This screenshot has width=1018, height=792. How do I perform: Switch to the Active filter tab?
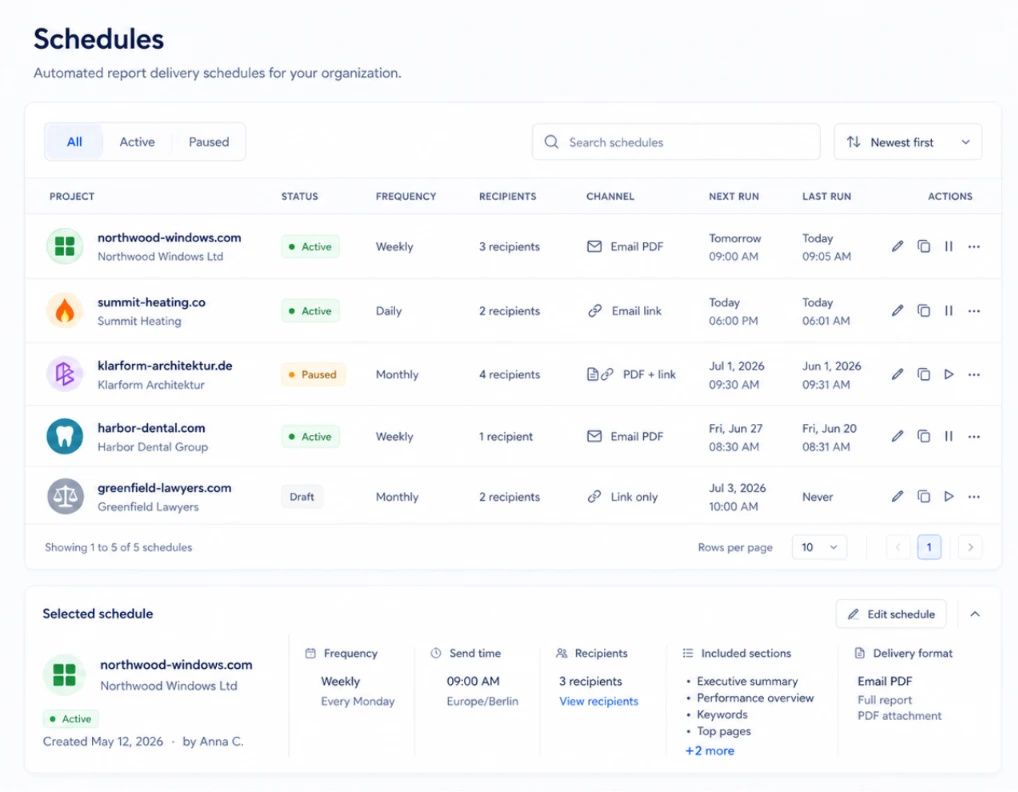coord(137,142)
